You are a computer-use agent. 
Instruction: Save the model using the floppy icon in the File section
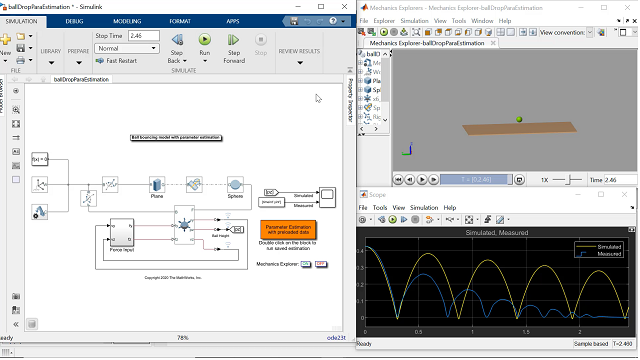[x=20, y=48]
